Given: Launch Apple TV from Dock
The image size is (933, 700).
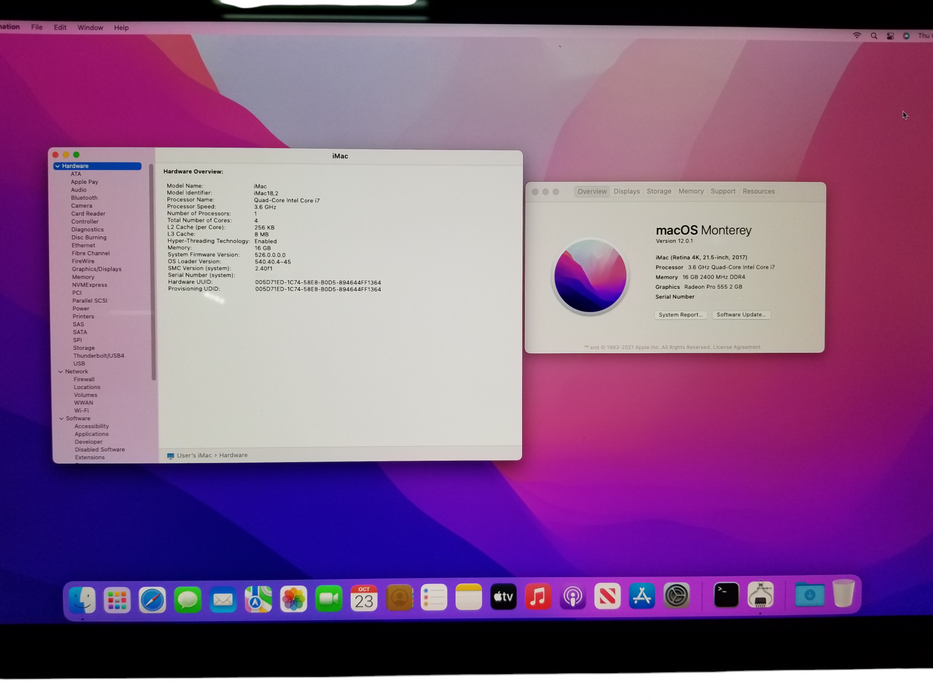Looking at the screenshot, I should click(503, 596).
